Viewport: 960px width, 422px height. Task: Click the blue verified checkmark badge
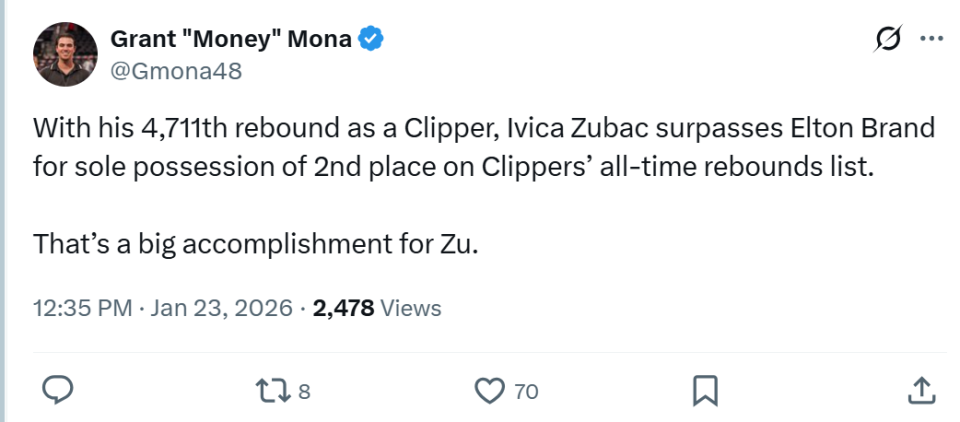[x=372, y=40]
